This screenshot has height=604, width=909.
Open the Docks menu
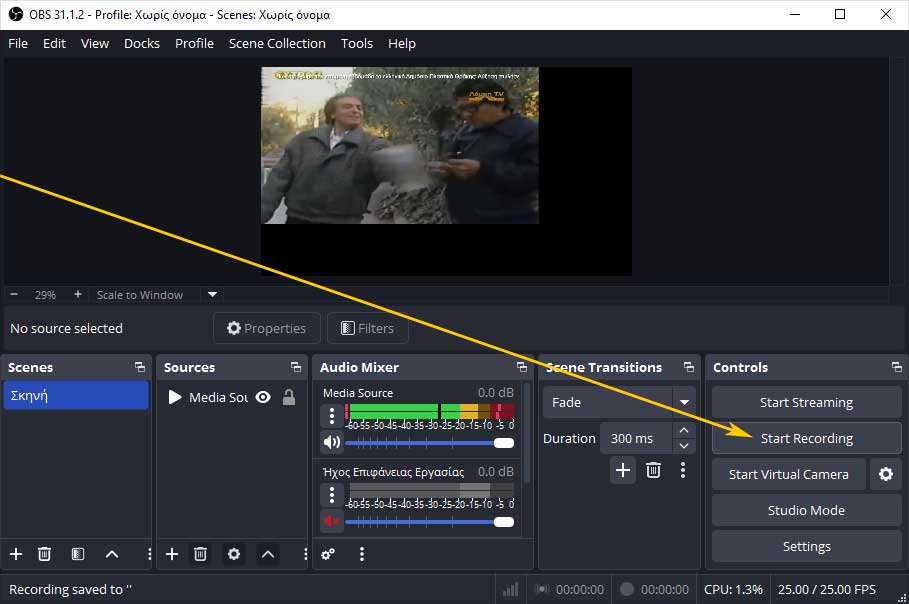tap(141, 43)
